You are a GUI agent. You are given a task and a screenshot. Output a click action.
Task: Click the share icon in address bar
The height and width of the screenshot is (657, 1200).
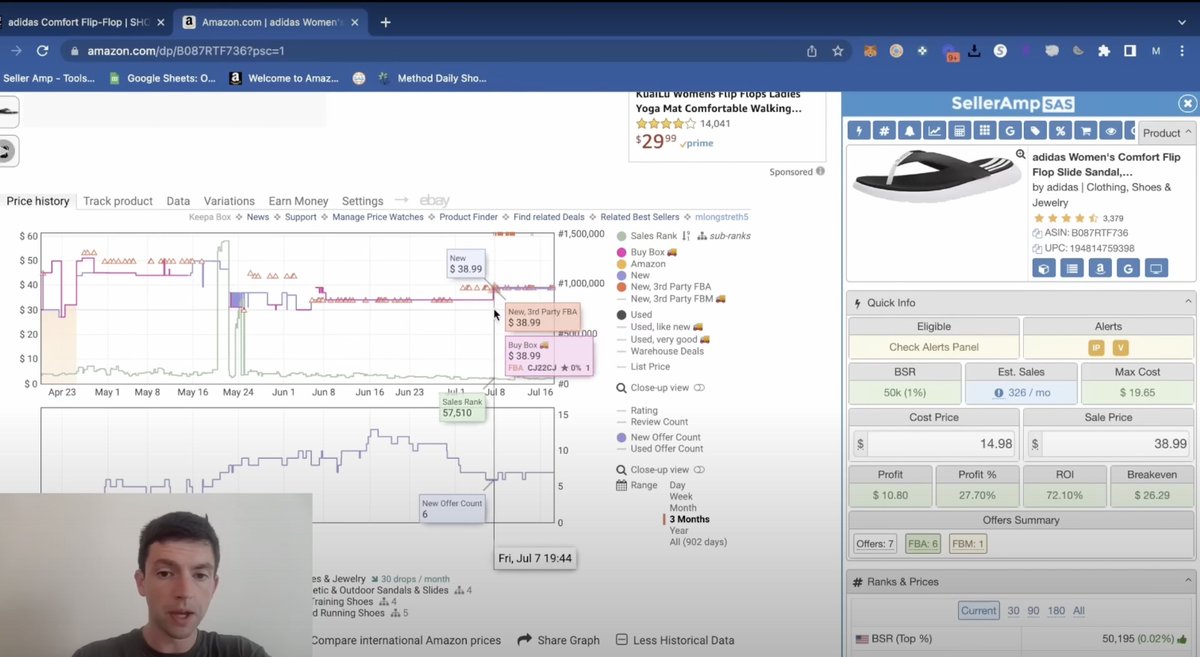[x=812, y=50]
